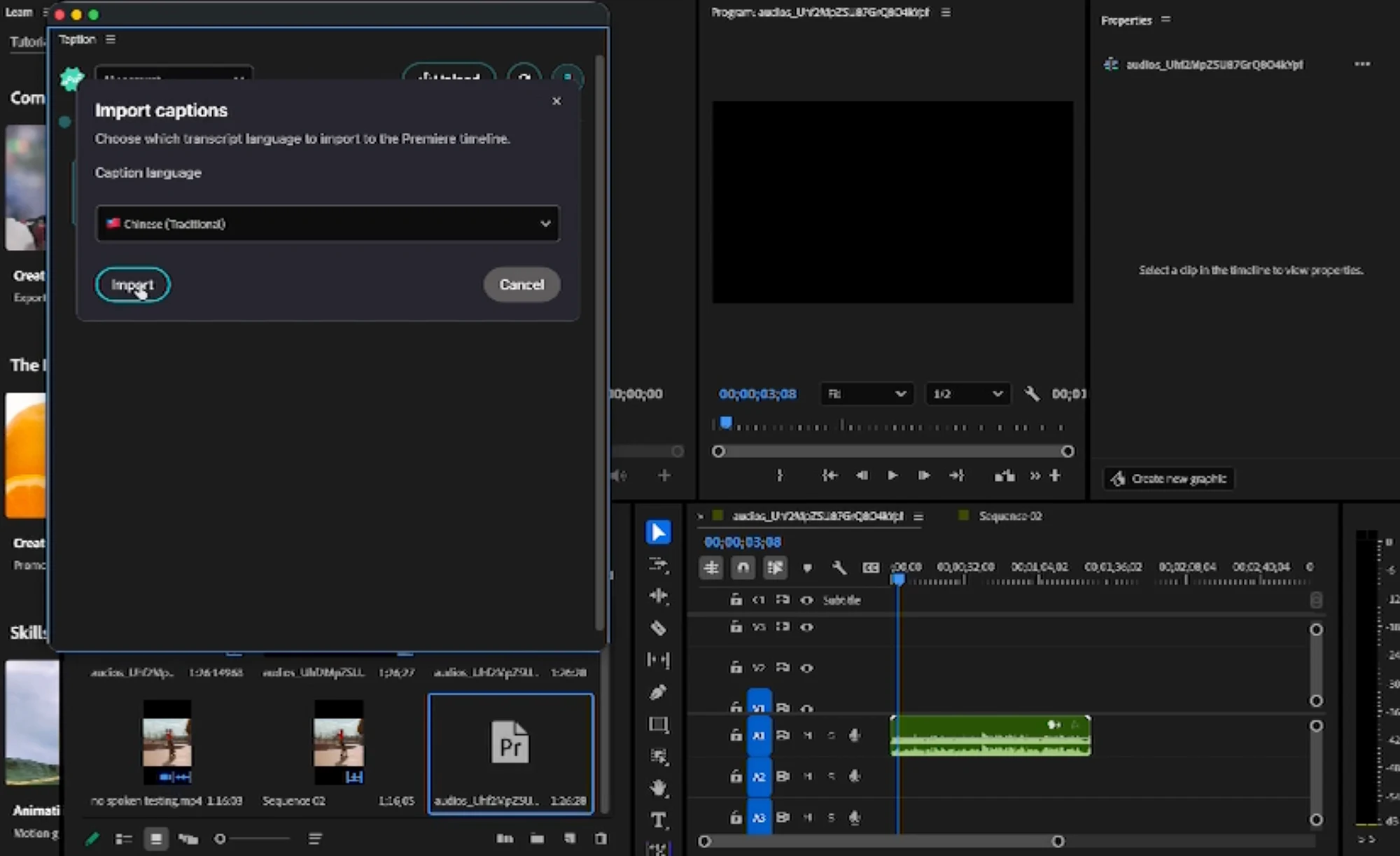Hide the V2 track output
This screenshot has height=856, width=1400.
(x=806, y=668)
